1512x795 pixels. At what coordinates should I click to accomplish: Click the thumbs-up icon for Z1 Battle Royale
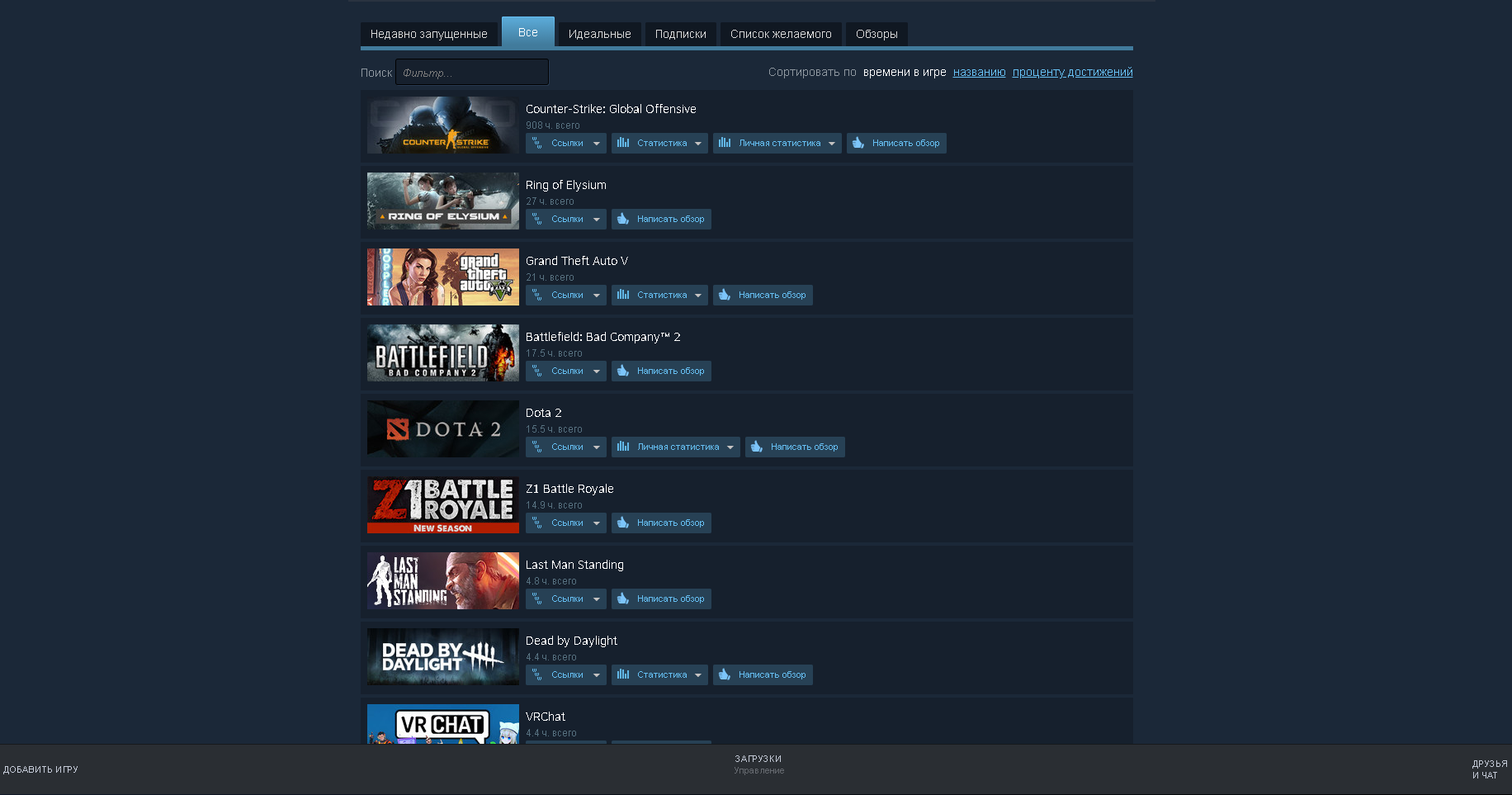pyautogui.click(x=623, y=523)
